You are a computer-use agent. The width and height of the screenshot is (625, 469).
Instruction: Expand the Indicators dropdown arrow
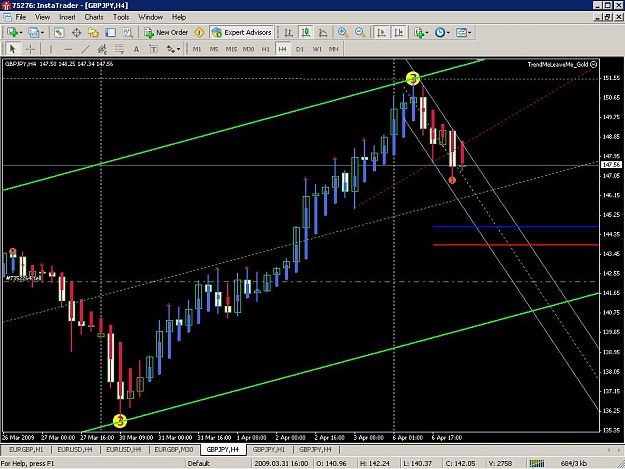[x=427, y=33]
